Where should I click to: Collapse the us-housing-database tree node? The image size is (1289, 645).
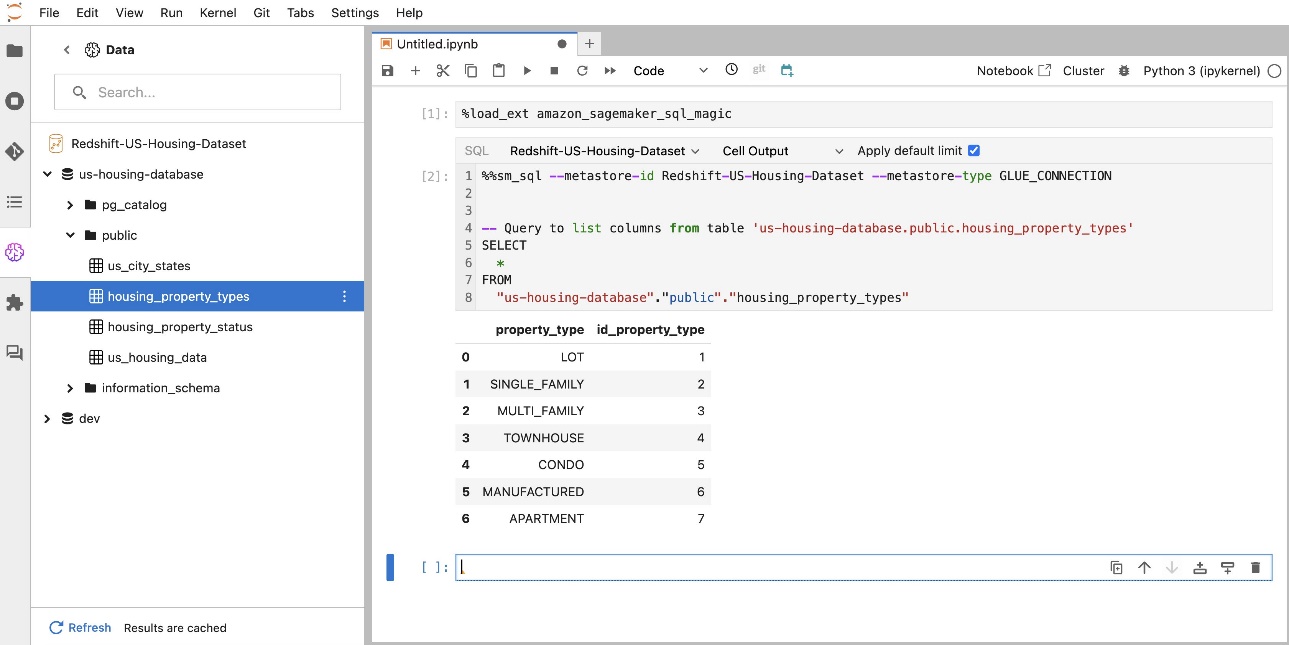(47, 175)
